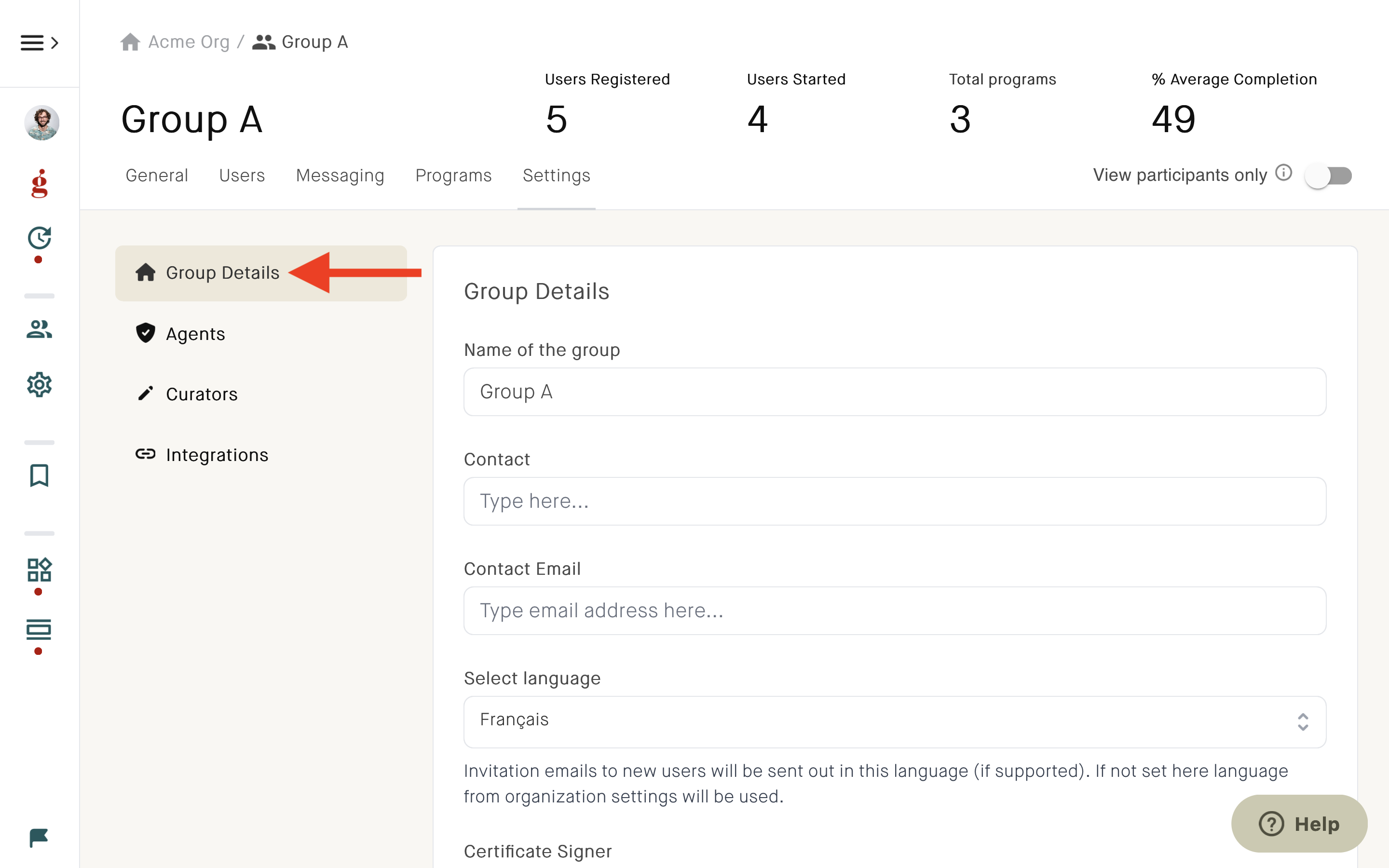The height and width of the screenshot is (868, 1389).
Task: Open the settings gear icon in sidebar
Action: click(39, 384)
